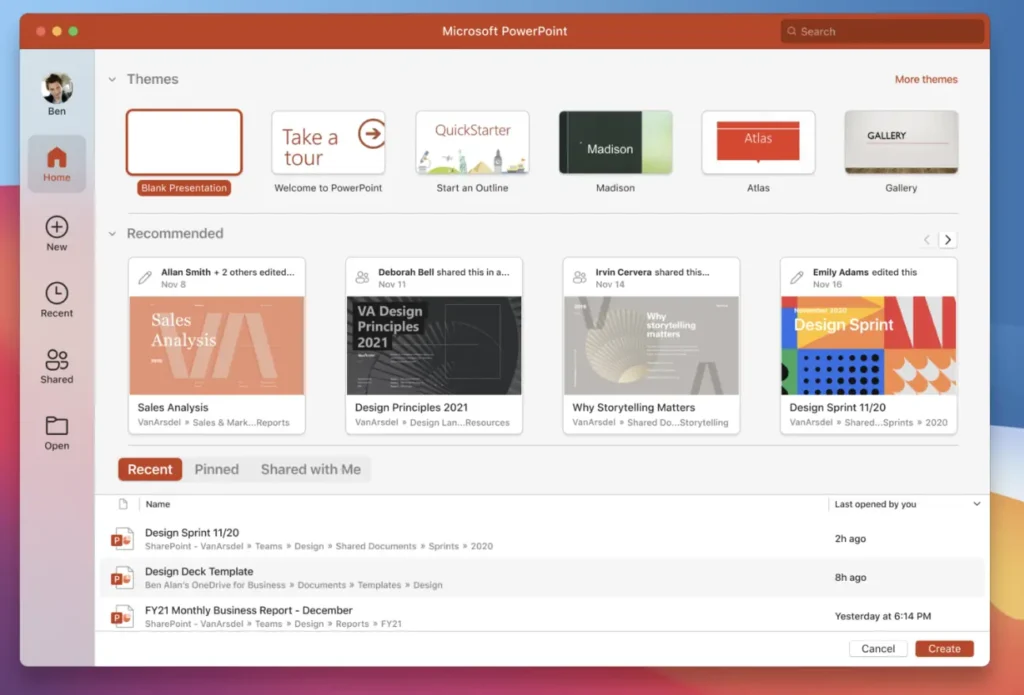Click PowerPoint file icon for Design Sprint 11/20

[x=122, y=539]
